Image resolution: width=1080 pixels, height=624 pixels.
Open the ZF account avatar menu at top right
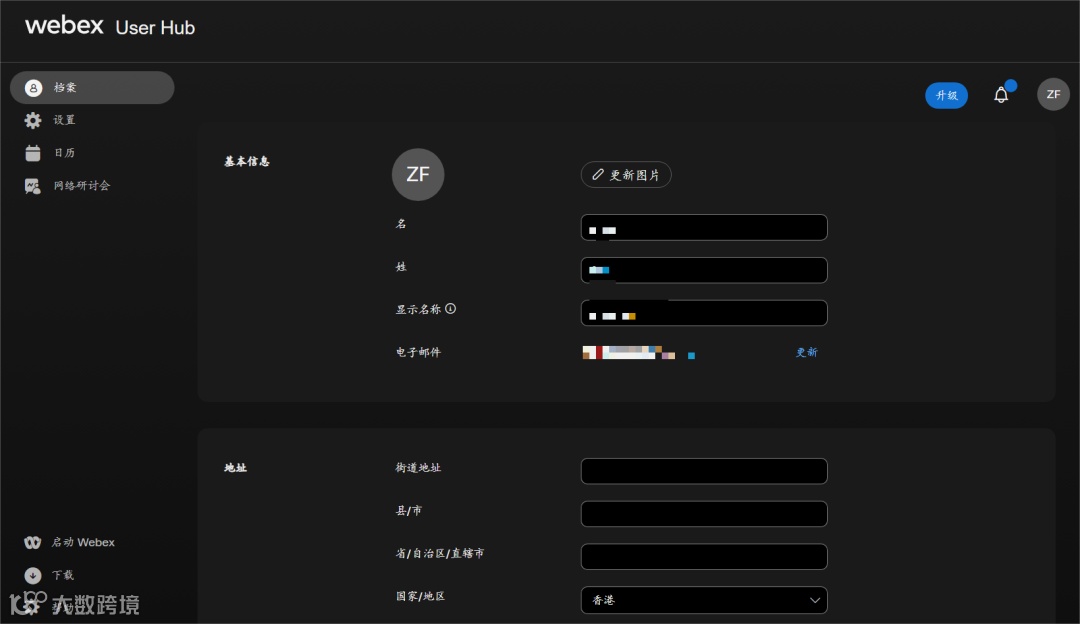1053,94
